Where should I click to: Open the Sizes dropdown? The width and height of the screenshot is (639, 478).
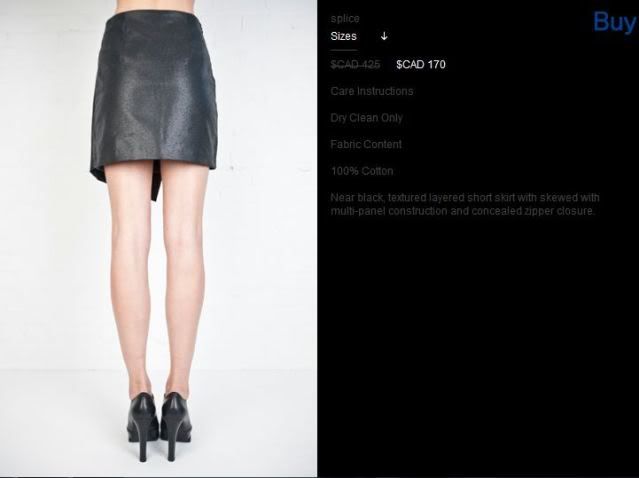coord(359,36)
